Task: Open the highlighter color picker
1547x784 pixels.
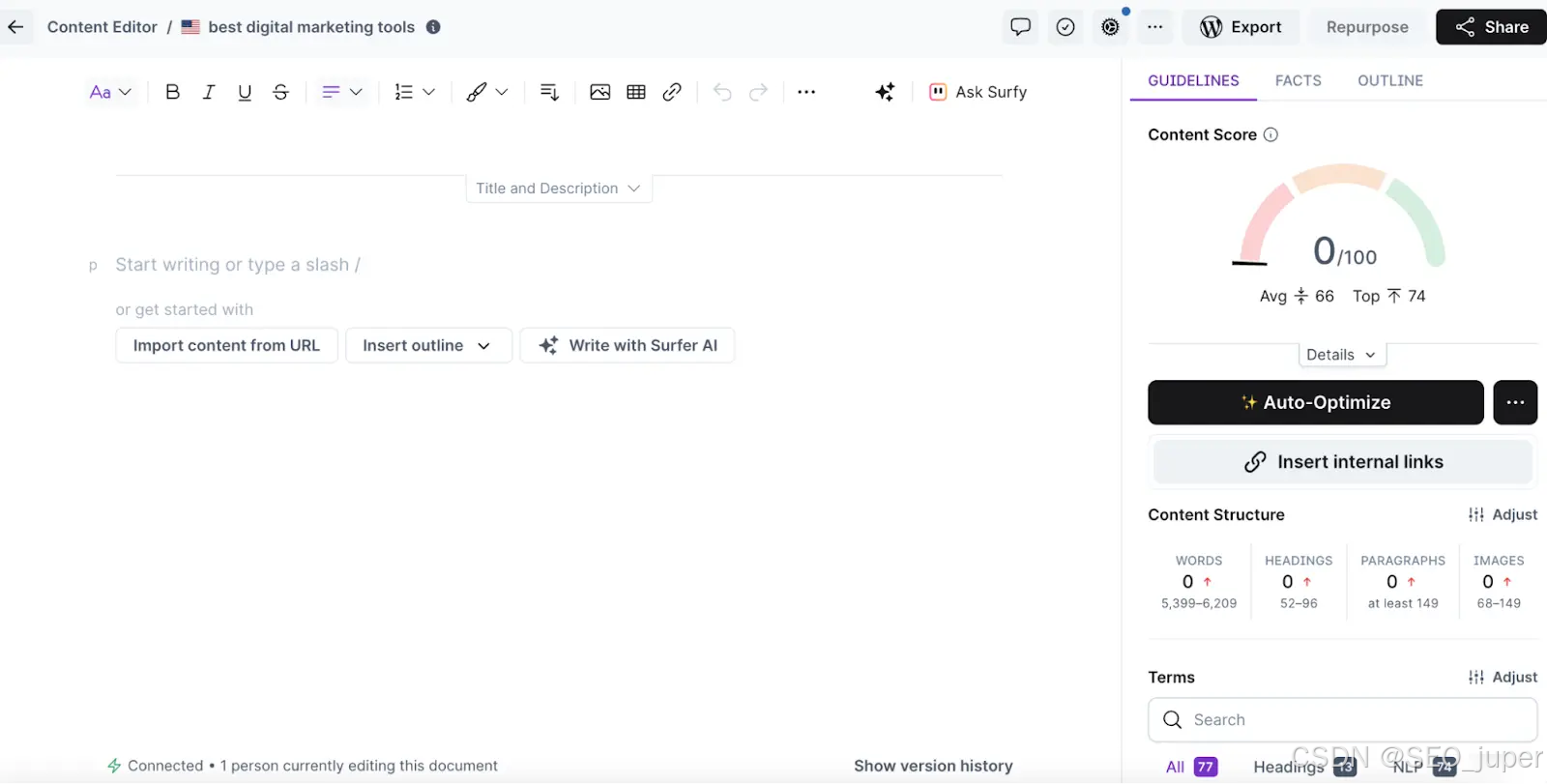Action: coord(487,92)
